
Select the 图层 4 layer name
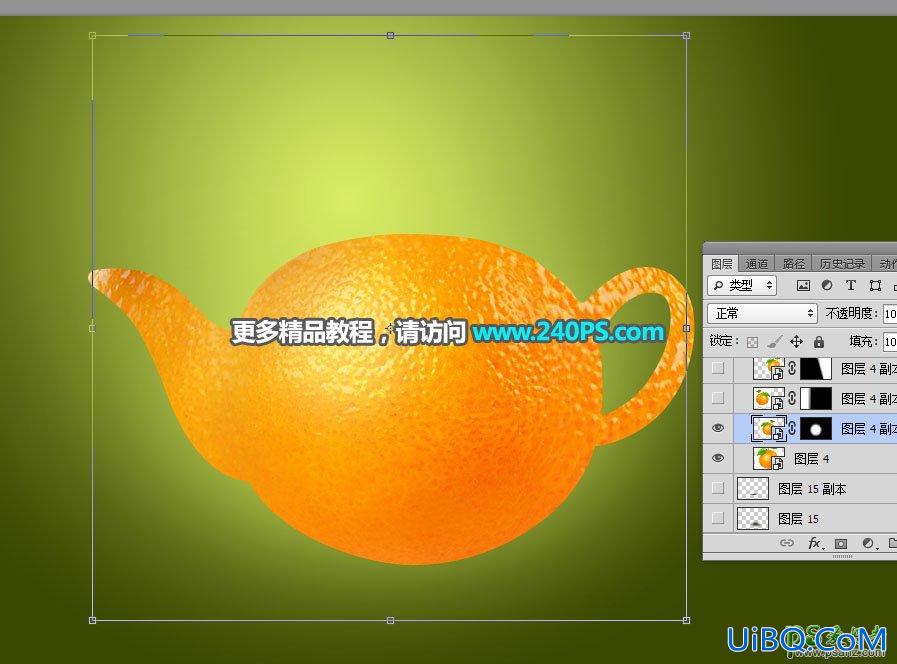coord(811,459)
